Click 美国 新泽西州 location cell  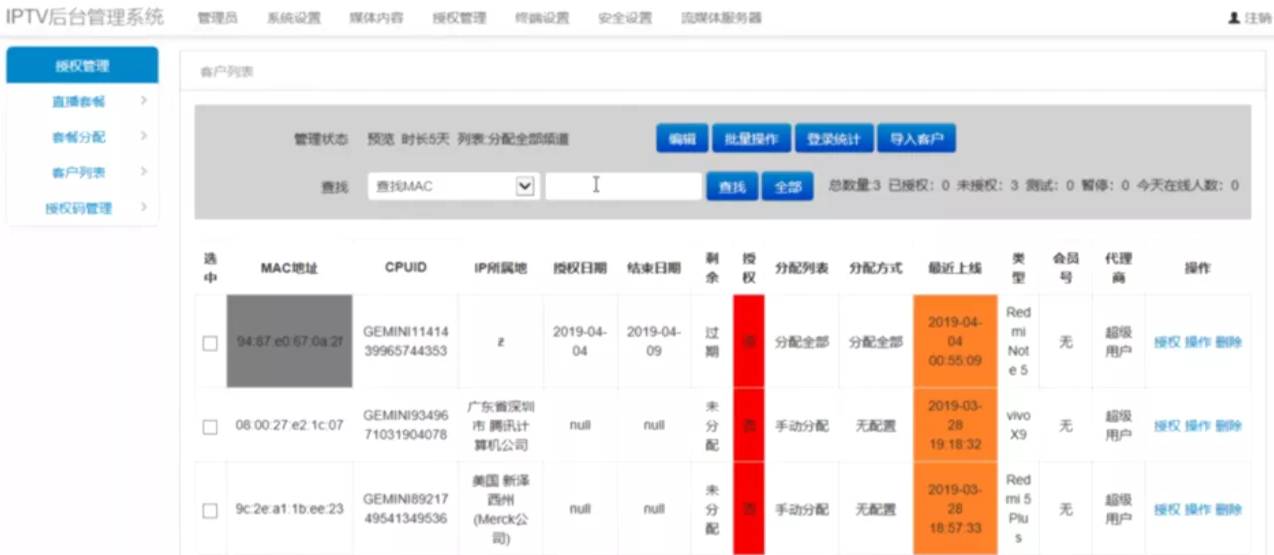click(501, 509)
